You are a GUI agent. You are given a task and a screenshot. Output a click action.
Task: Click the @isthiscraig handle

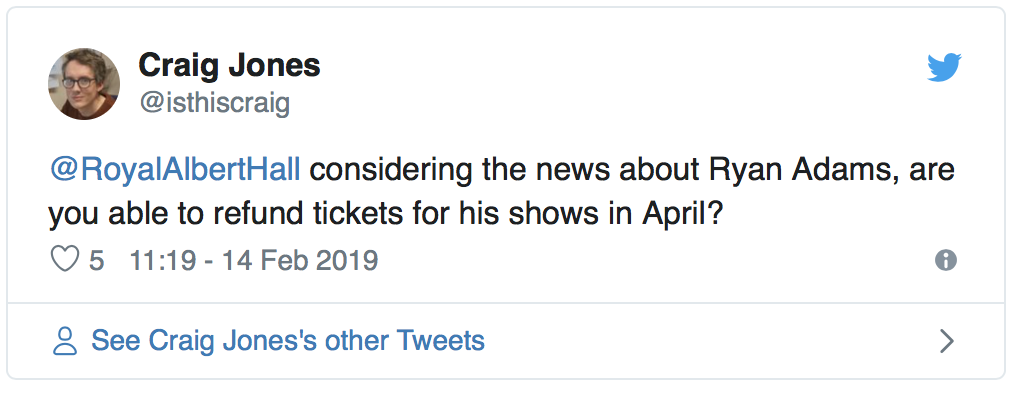point(213,101)
